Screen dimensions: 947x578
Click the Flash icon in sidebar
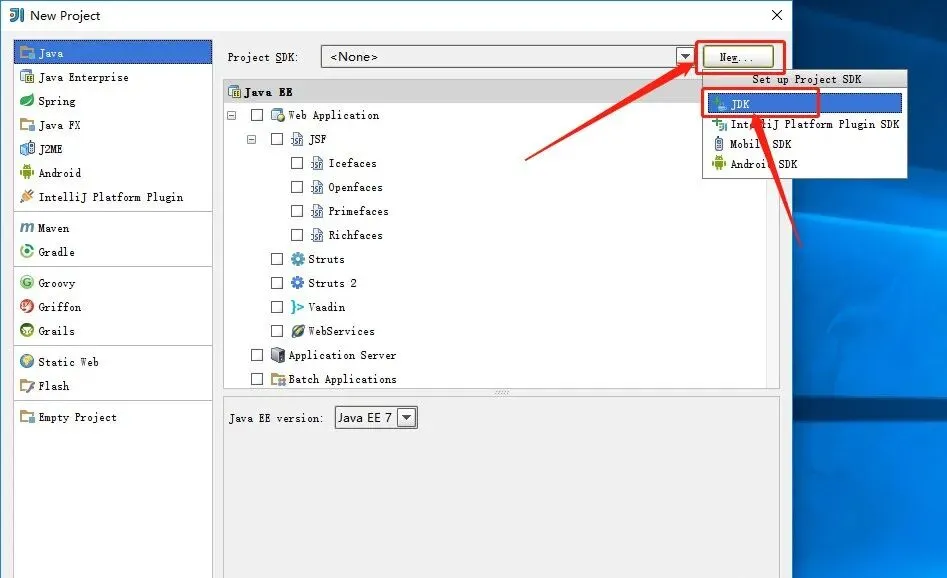[27, 385]
